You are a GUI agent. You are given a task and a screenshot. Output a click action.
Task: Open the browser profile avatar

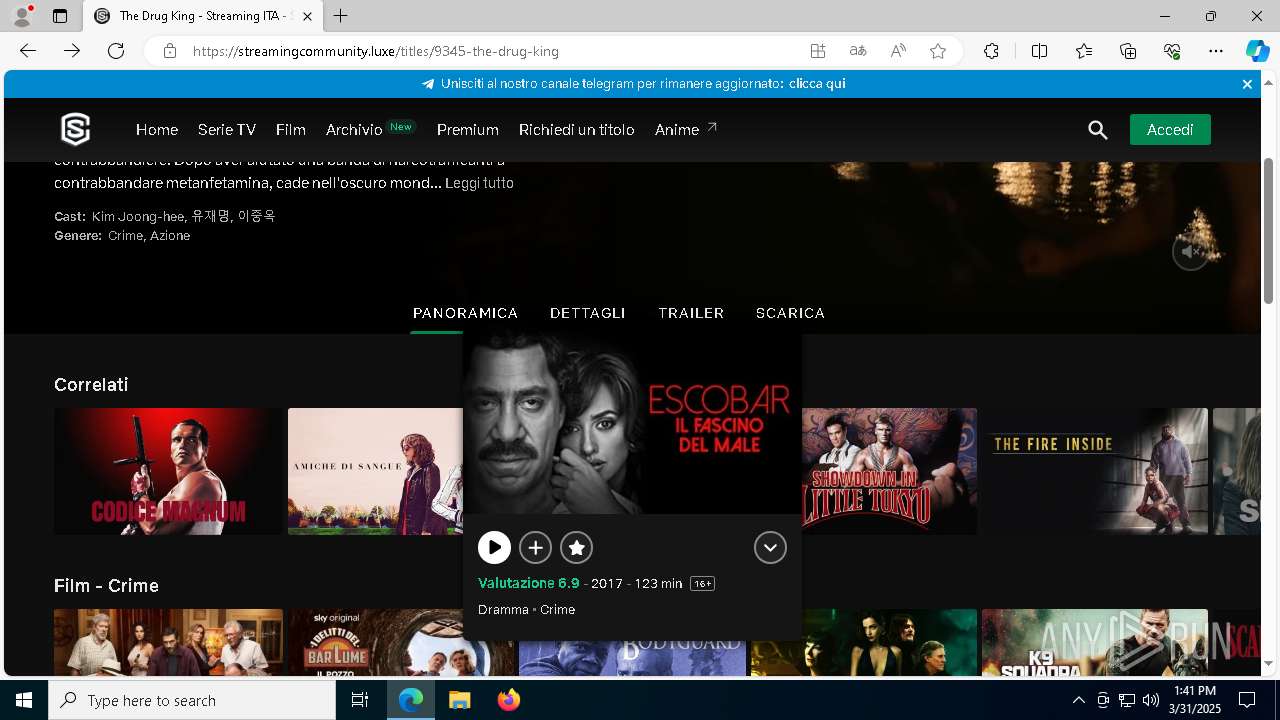(x=22, y=16)
